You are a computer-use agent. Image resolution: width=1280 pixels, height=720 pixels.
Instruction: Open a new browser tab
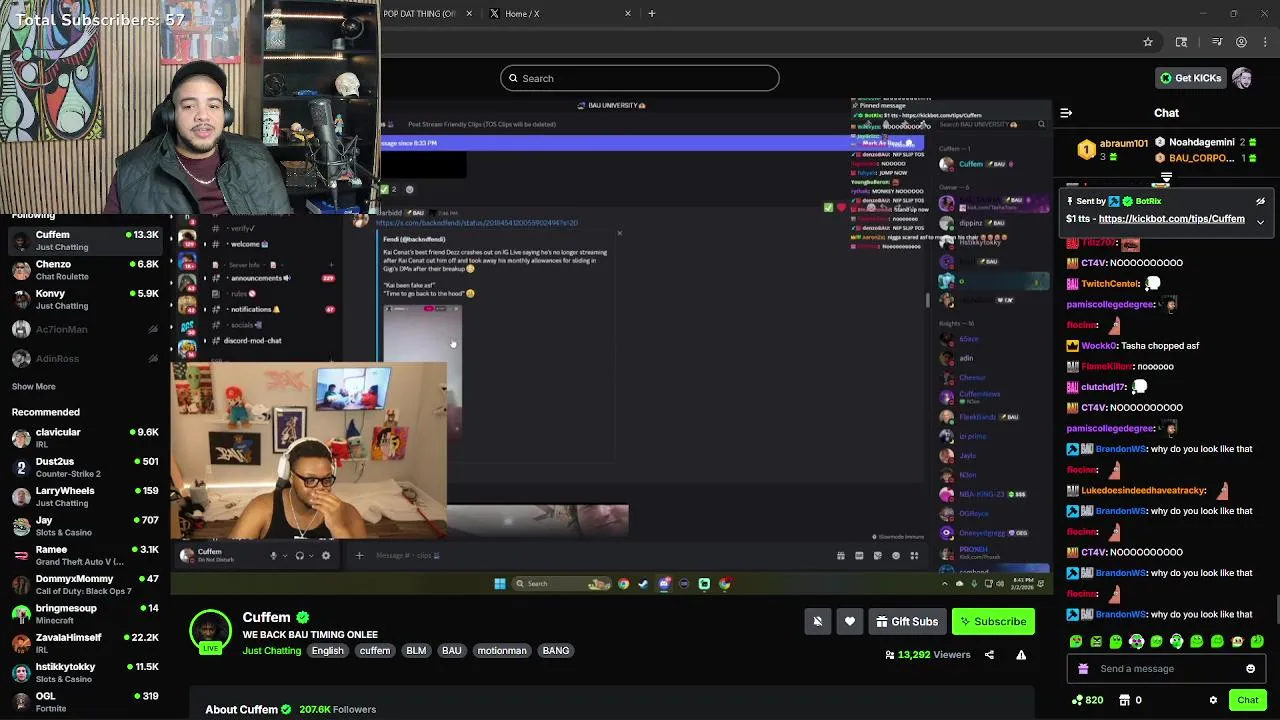click(x=651, y=14)
